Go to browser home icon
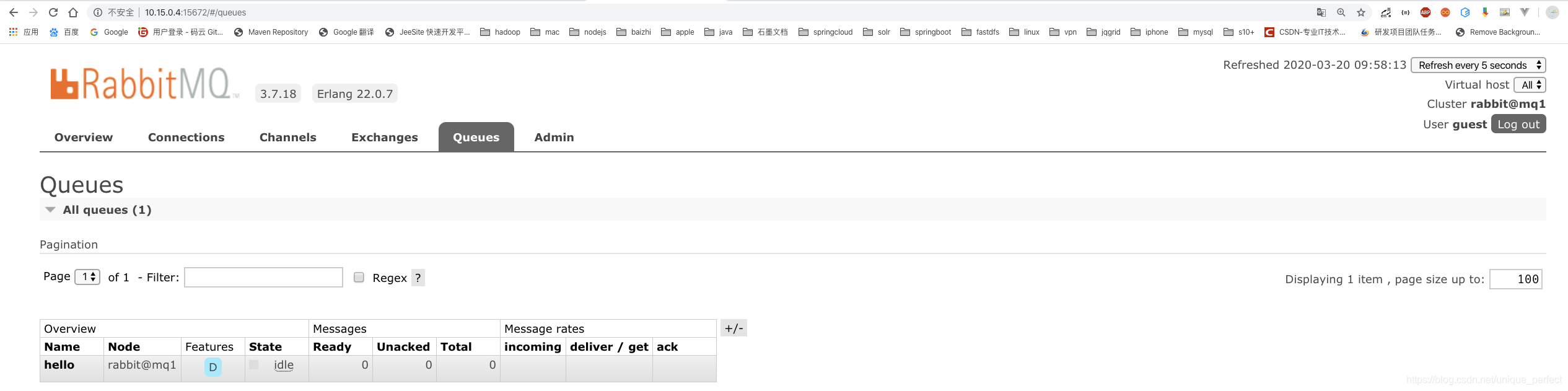This screenshot has width=1568, height=391. (73, 12)
